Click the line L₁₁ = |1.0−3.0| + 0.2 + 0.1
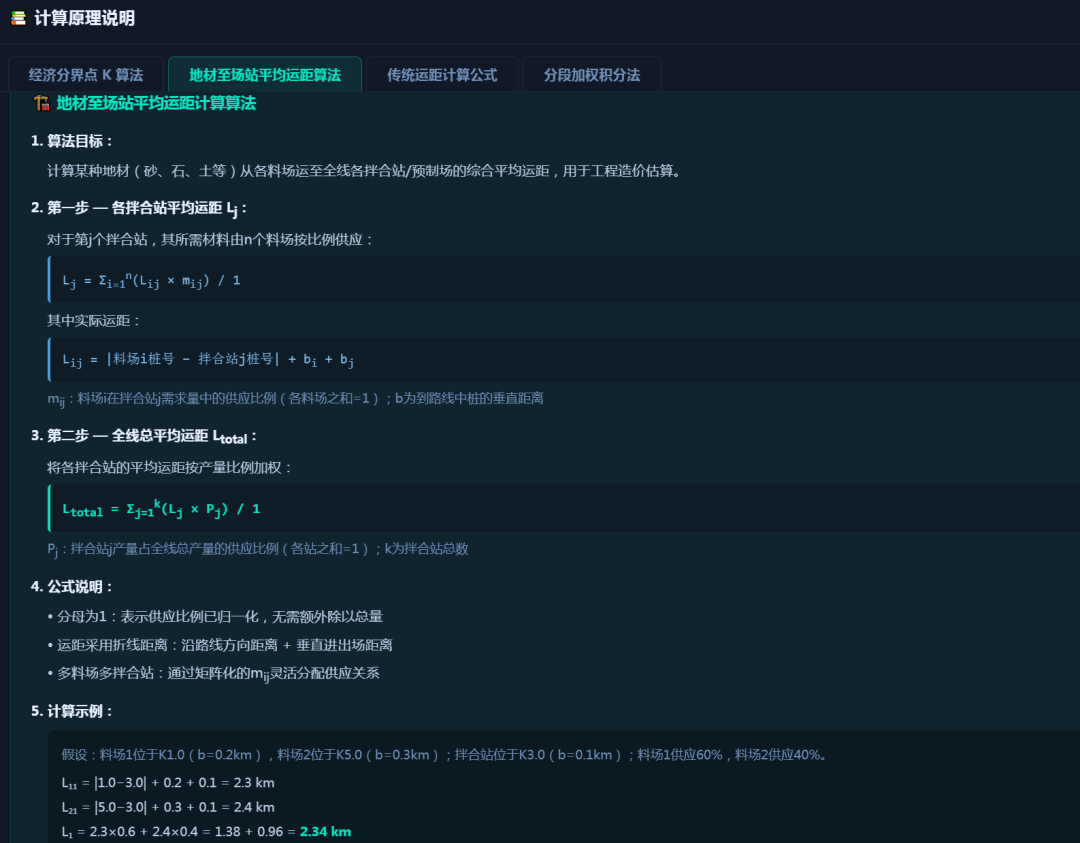This screenshot has height=843, width=1080. (168, 783)
